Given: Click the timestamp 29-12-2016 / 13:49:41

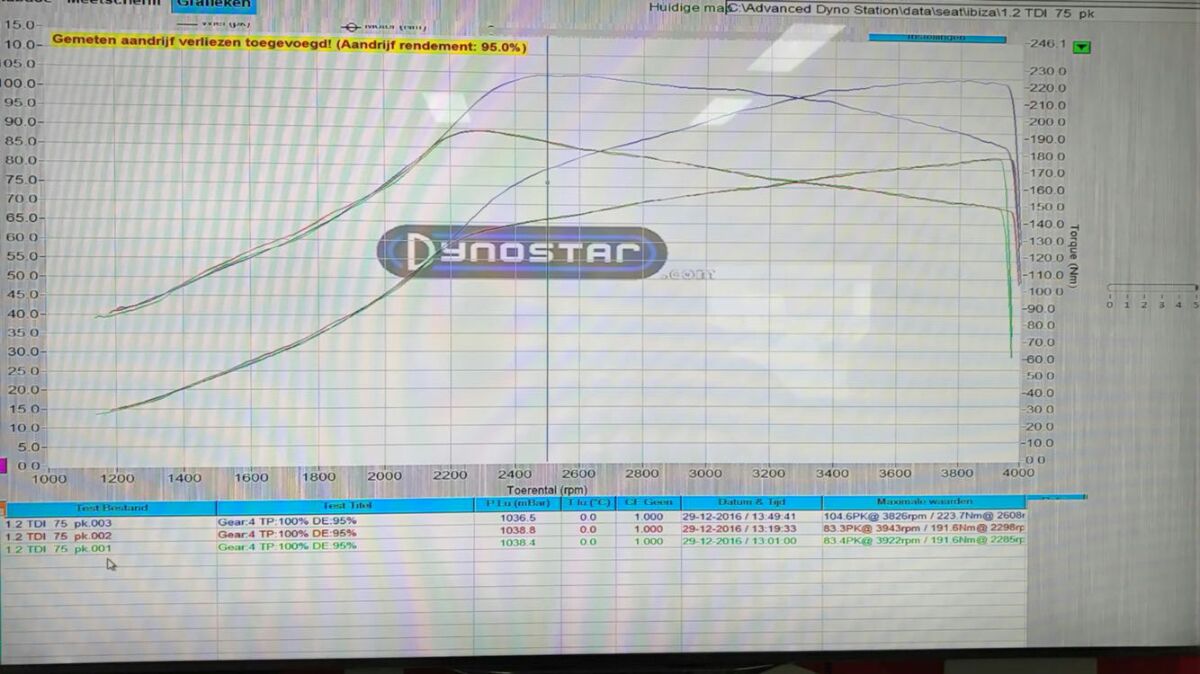Looking at the screenshot, I should coord(739,517).
